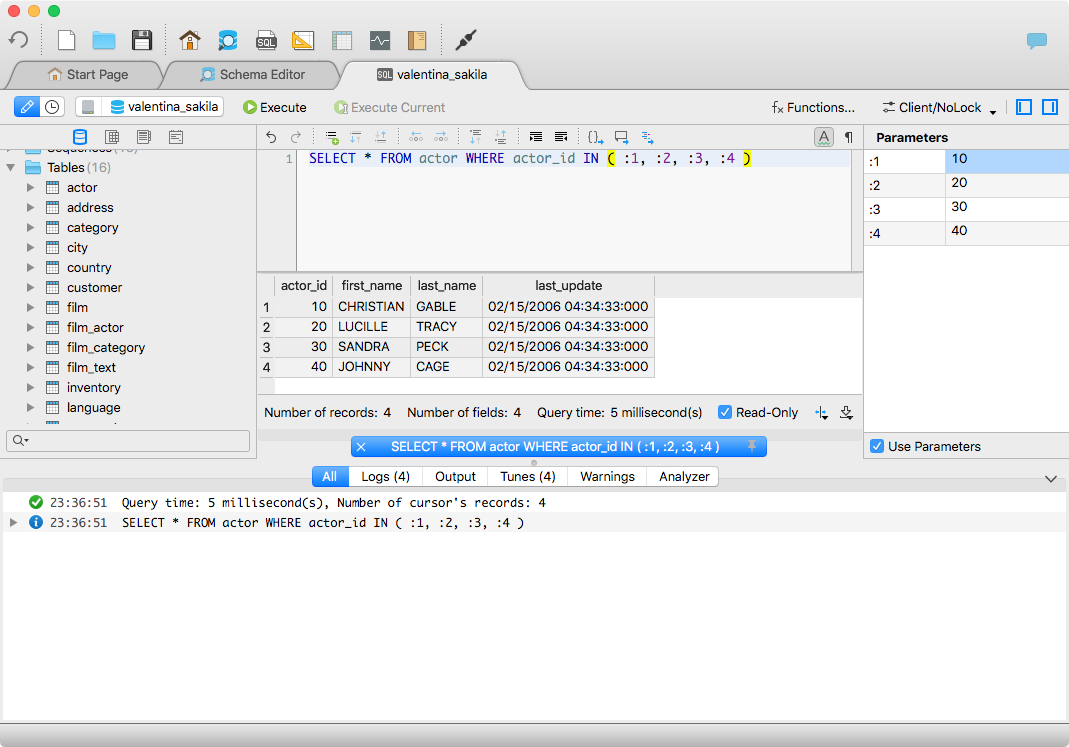This screenshot has width=1069, height=747.
Task: Switch to query edit pencil mode
Action: (x=27, y=107)
